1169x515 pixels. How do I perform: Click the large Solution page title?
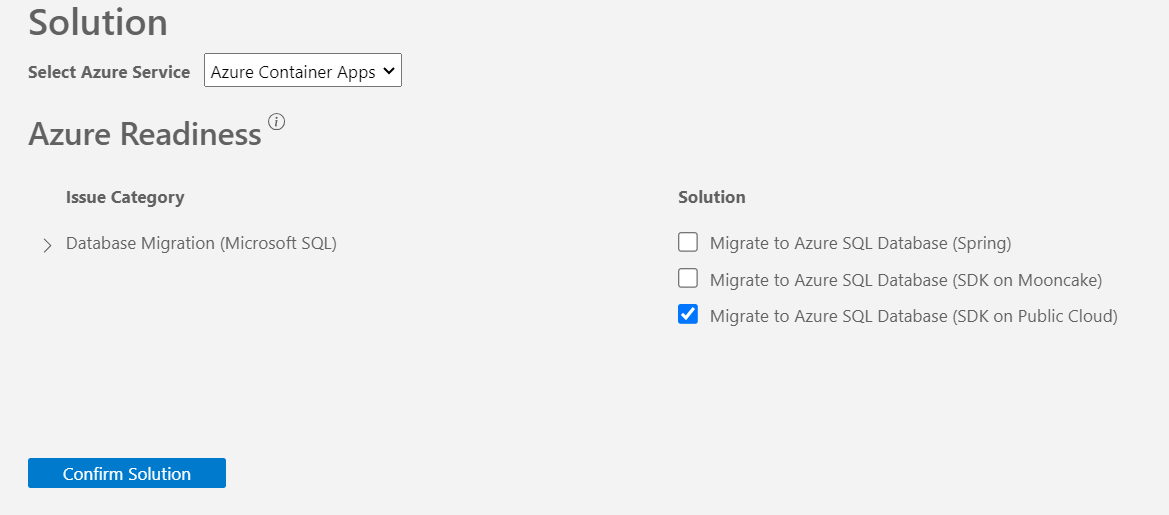pos(98,22)
